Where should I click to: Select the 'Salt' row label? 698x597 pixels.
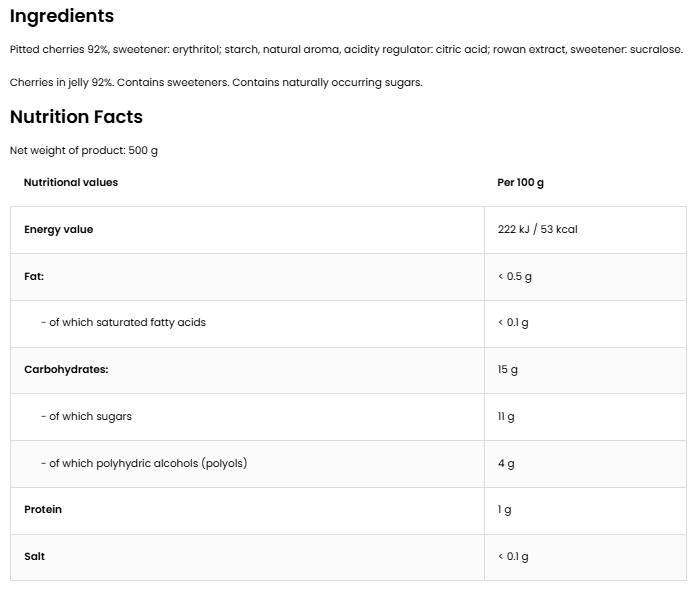(34, 557)
